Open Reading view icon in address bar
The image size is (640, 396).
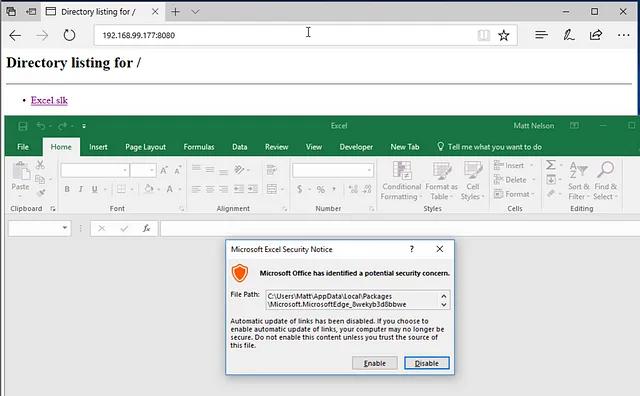coord(484,35)
